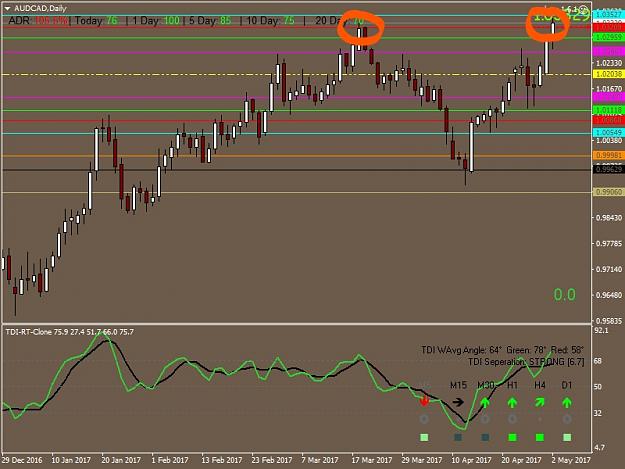
Task: Click the tan 0.99060 price label
Action: (608, 192)
